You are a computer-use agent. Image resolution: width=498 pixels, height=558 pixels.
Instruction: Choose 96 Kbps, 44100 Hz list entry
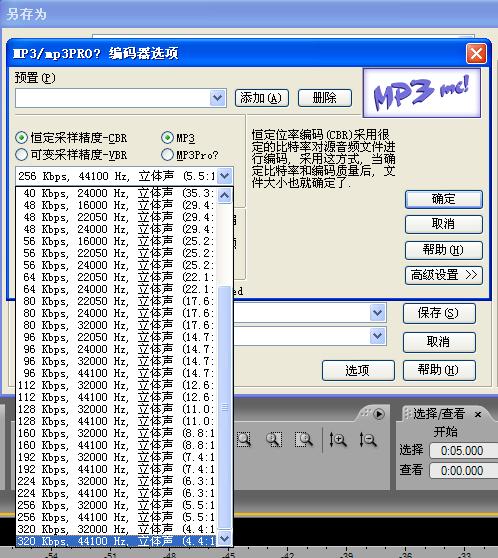[x=117, y=373]
